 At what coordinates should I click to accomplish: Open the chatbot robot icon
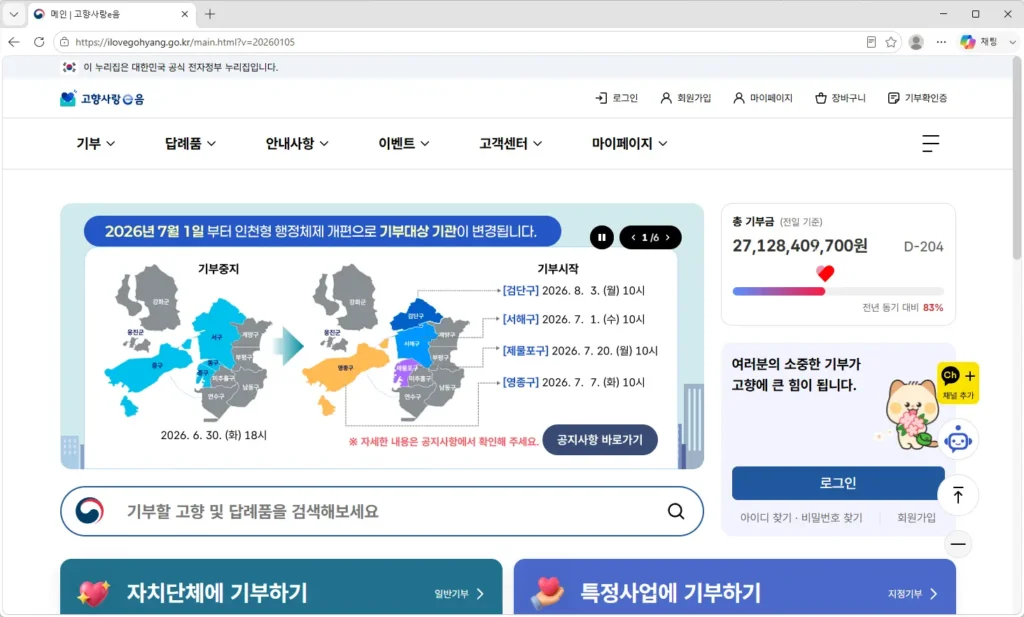coord(958,441)
